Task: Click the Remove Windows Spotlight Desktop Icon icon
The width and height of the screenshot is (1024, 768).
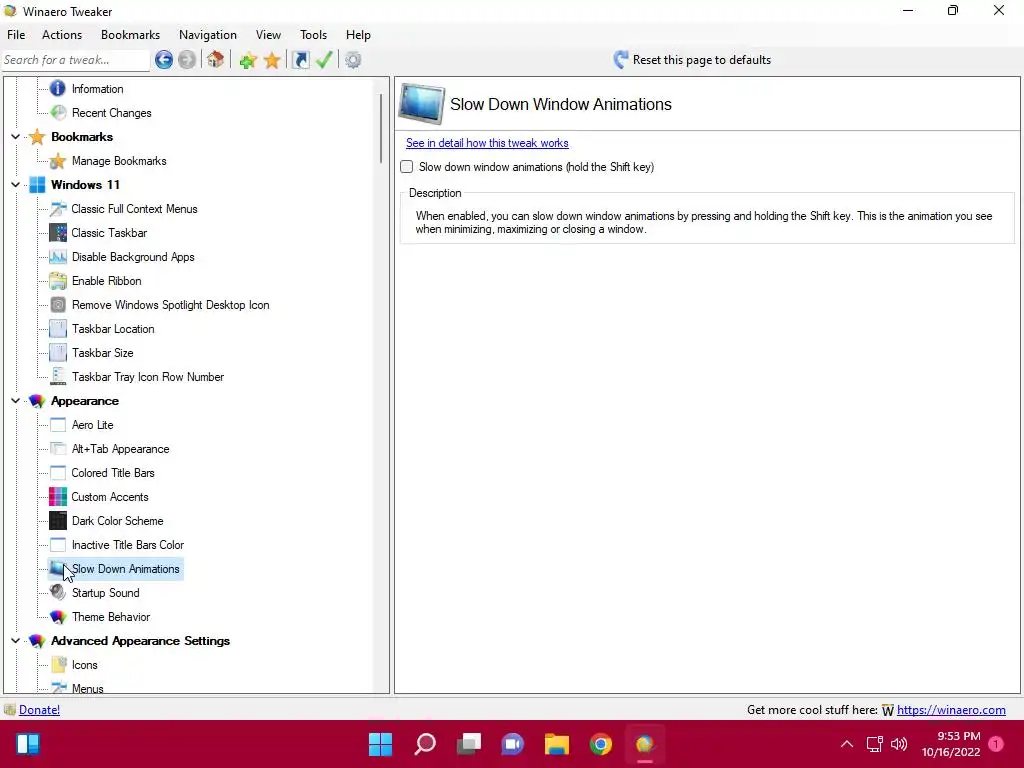Action: click(x=58, y=305)
